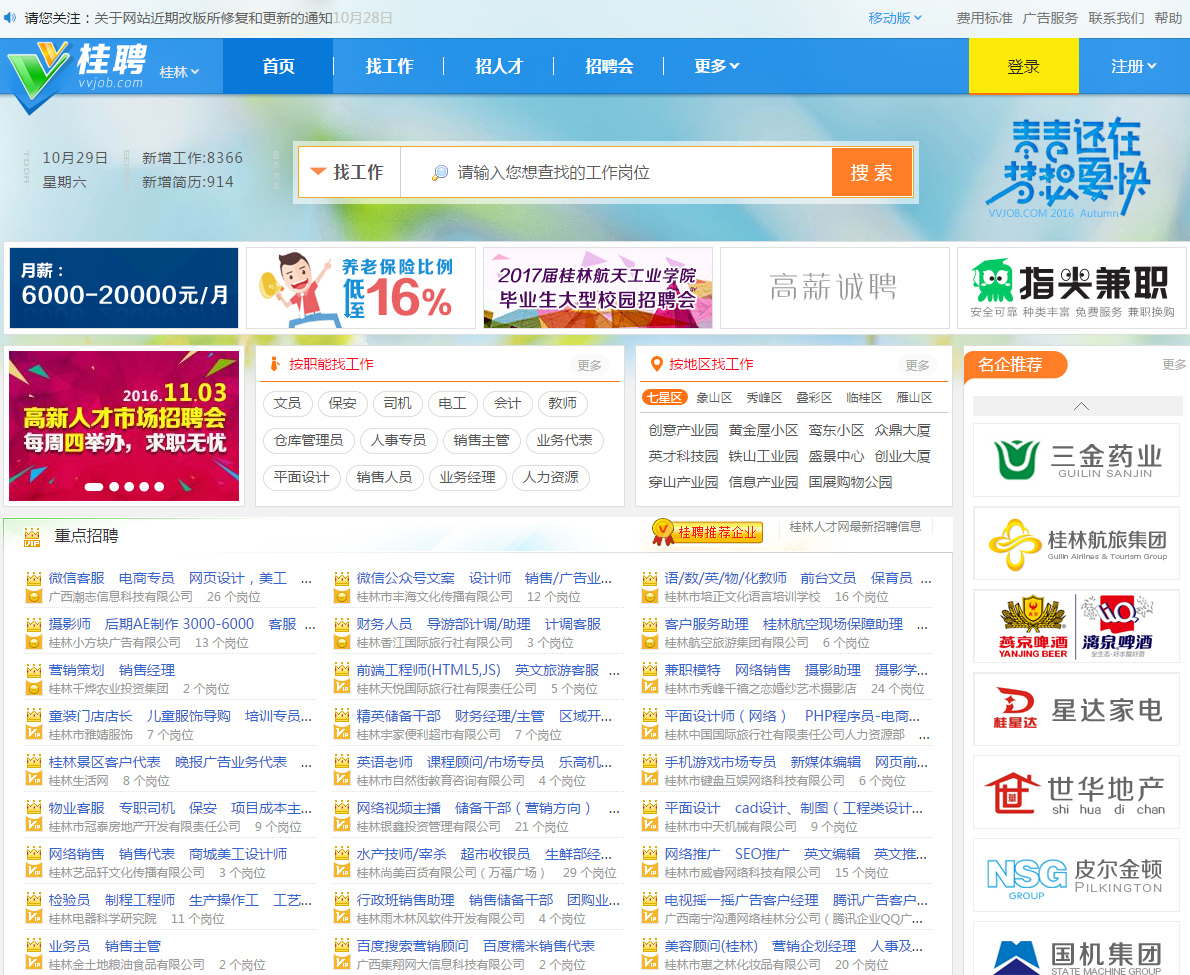The height and width of the screenshot is (975, 1190).
Task: Click the job function icon by 按职能找工作
Action: [275, 364]
